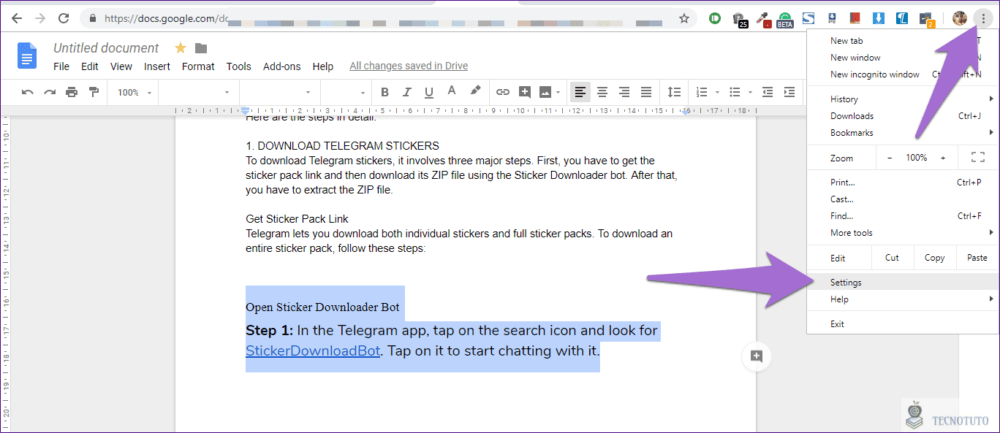Open the 100% zoom dropdown in toolbar
The image size is (1000, 433).
point(135,92)
